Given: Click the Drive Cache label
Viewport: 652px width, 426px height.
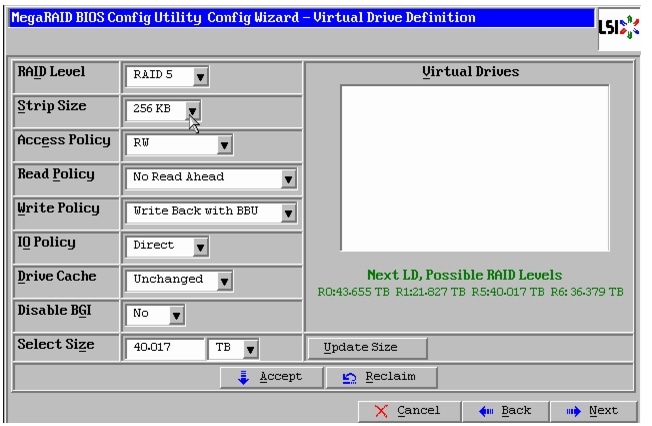Looking at the screenshot, I should coord(57,276).
